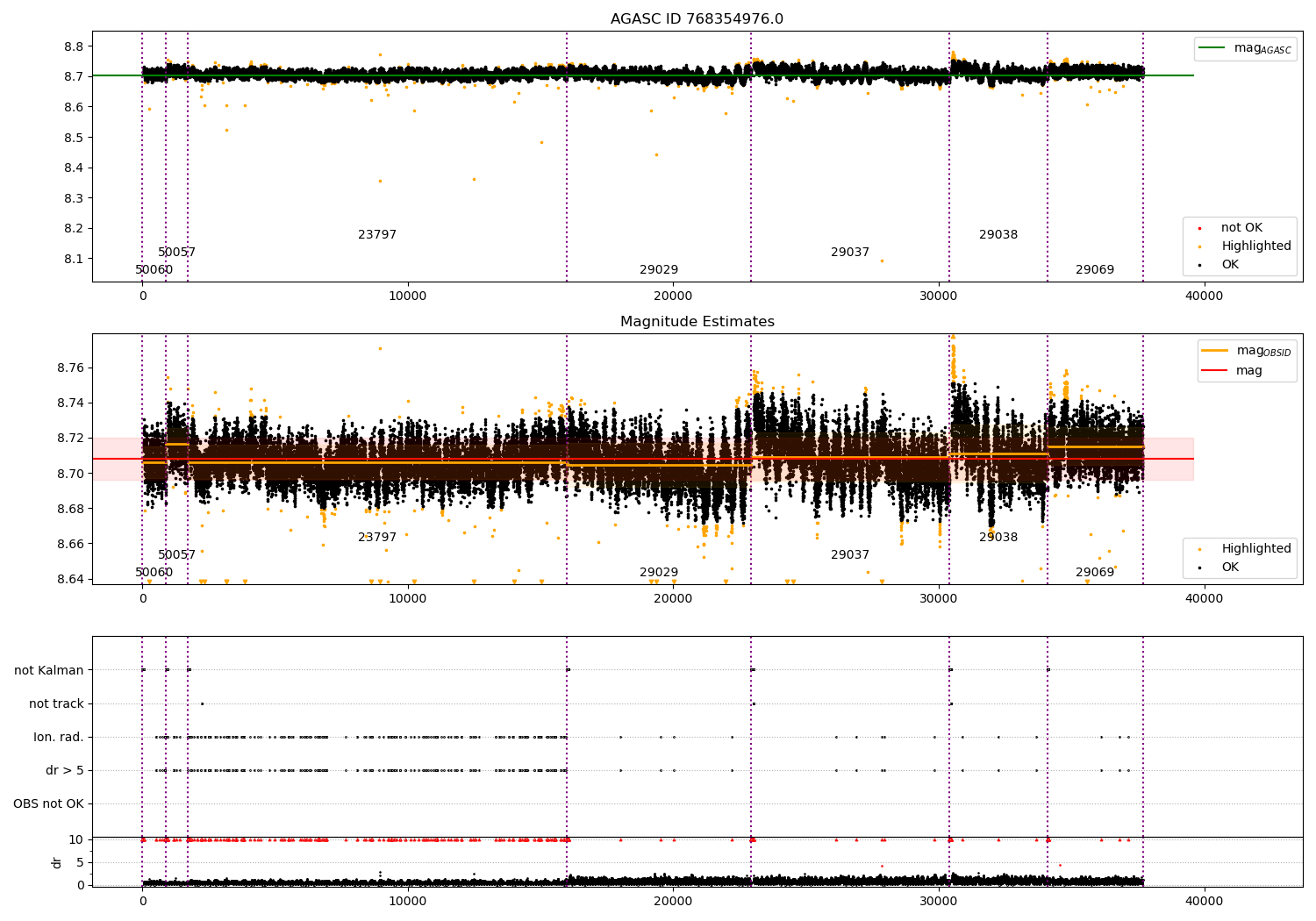1316x921 pixels.
Task: Click the 'dr' y-axis label in bottom plot
Action: click(x=57, y=862)
